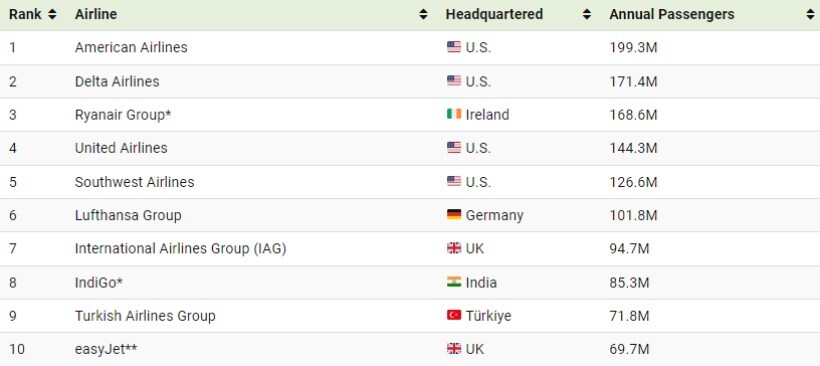The image size is (820, 366).
Task: Click the 199.3M passengers value
Action: (x=633, y=48)
